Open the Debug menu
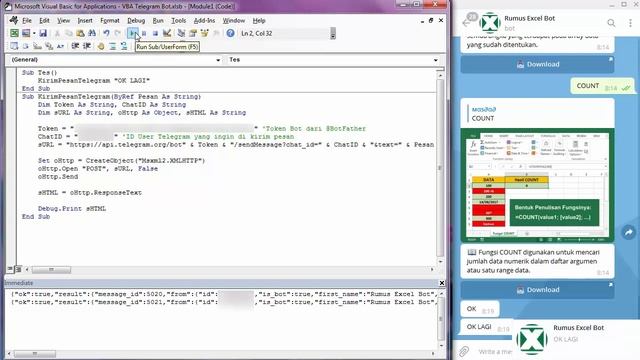This screenshot has width=640, height=360. (136, 20)
